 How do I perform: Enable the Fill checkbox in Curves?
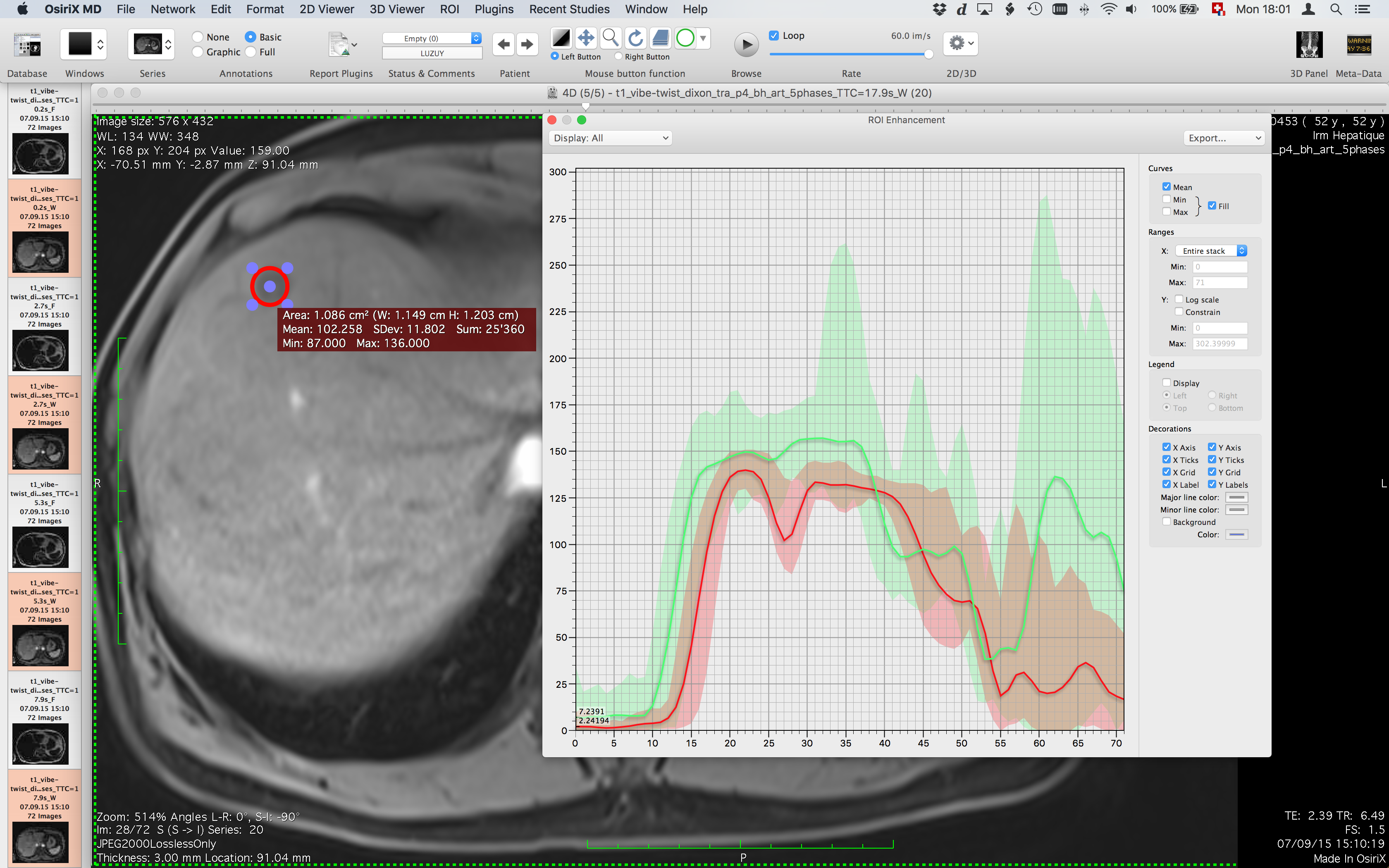click(x=1212, y=205)
